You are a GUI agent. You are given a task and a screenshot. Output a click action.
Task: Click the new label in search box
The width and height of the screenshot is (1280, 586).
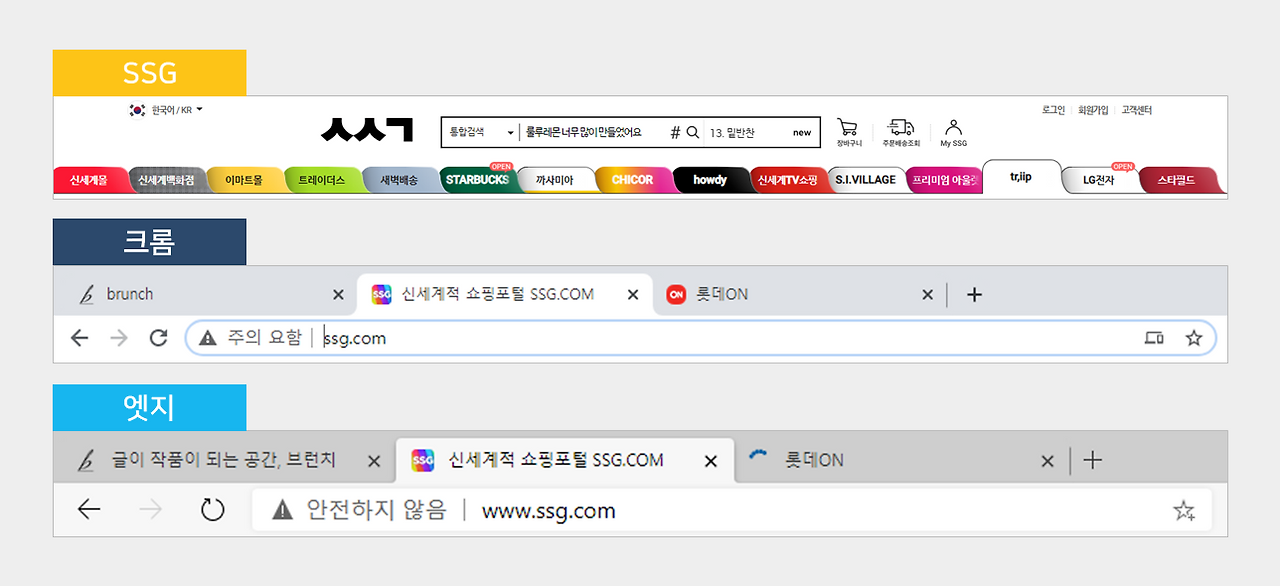(x=802, y=133)
